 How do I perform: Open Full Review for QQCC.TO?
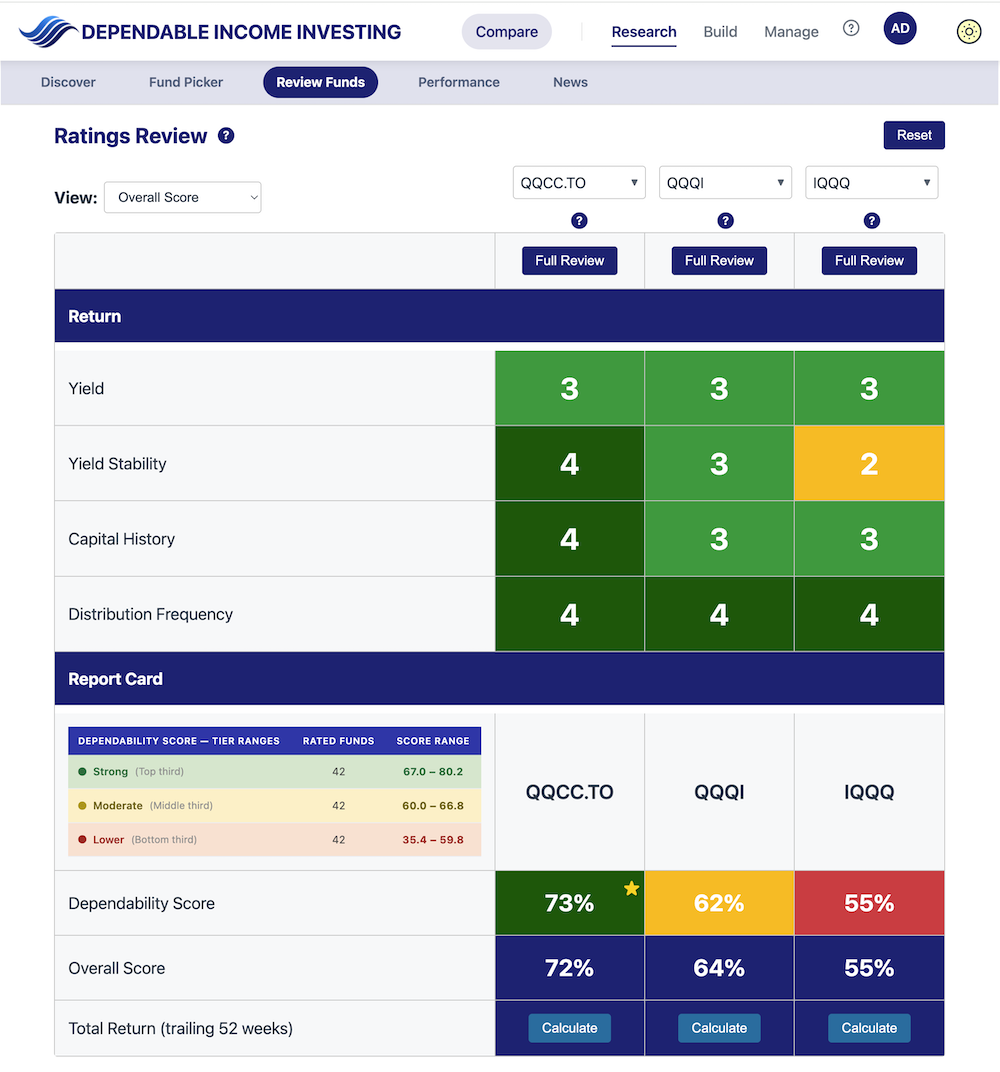click(569, 260)
